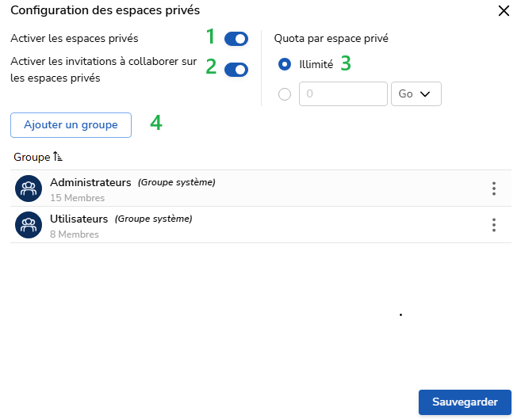Click the Sauvegarder button
521x419 pixels.
point(465,402)
